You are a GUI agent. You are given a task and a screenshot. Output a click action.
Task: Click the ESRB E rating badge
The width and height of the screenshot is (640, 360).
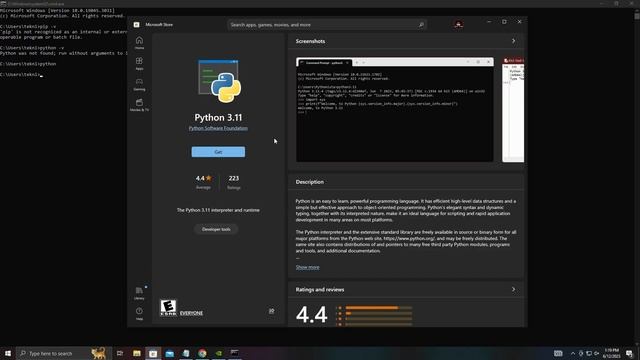(168, 308)
